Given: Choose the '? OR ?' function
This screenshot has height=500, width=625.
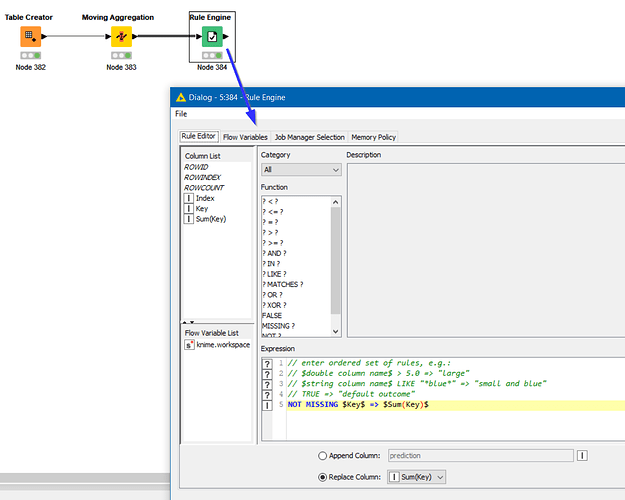Looking at the screenshot, I should (x=272, y=295).
